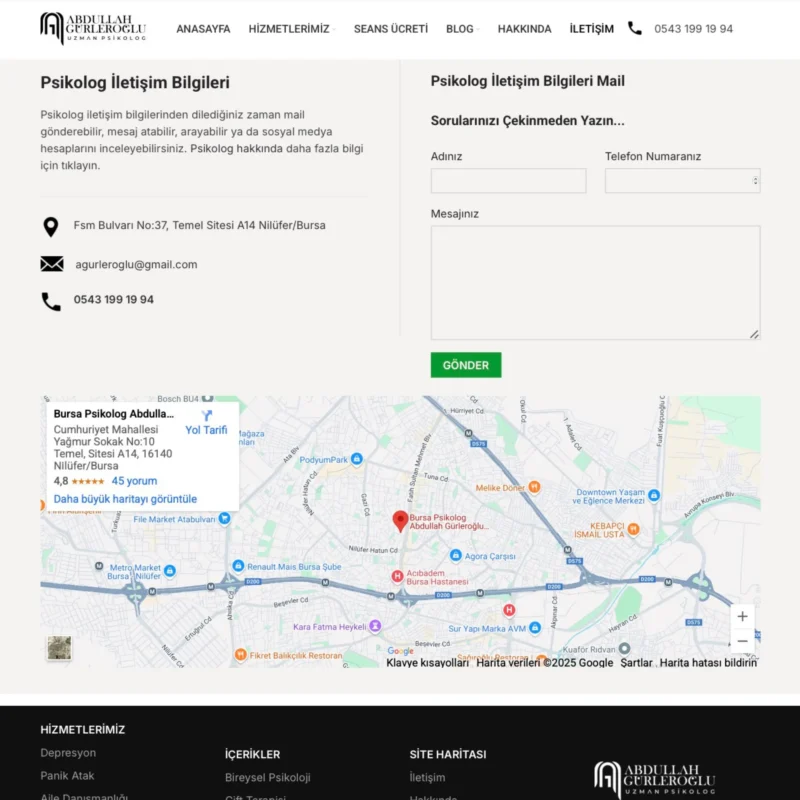Click the Sur Yapı Marka AVM marker

(x=535, y=628)
